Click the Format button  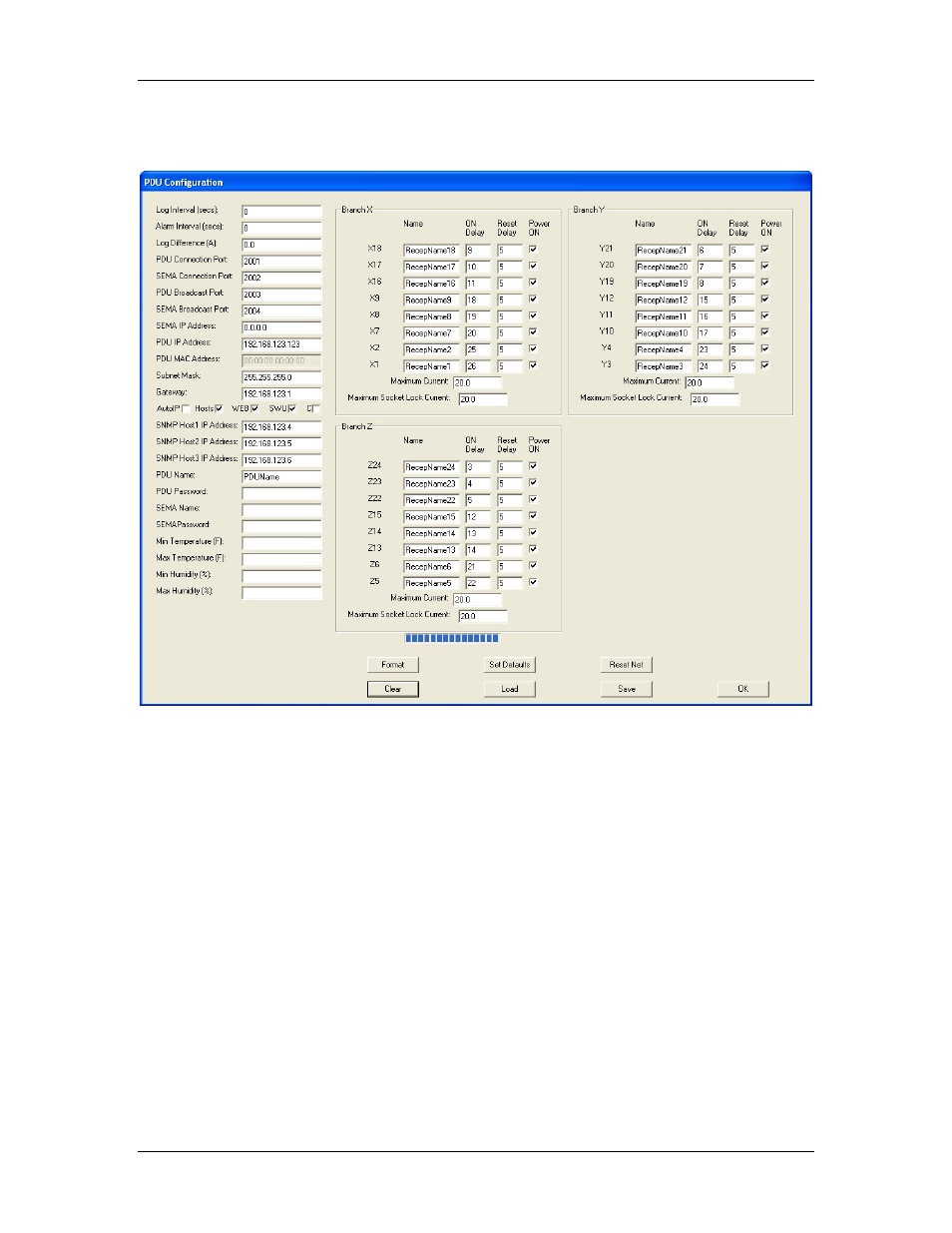pos(393,665)
